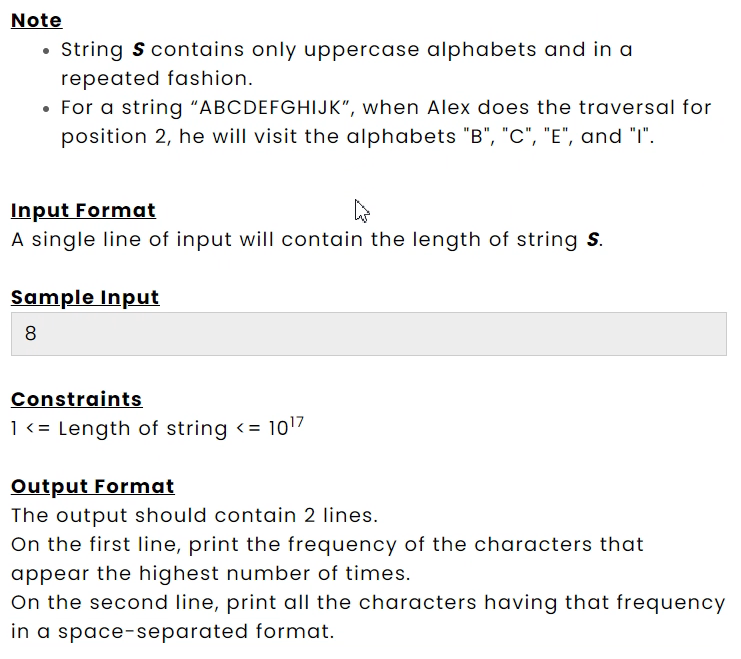Click the "position 2" text in the note
The height and width of the screenshot is (659, 741).
point(114,137)
